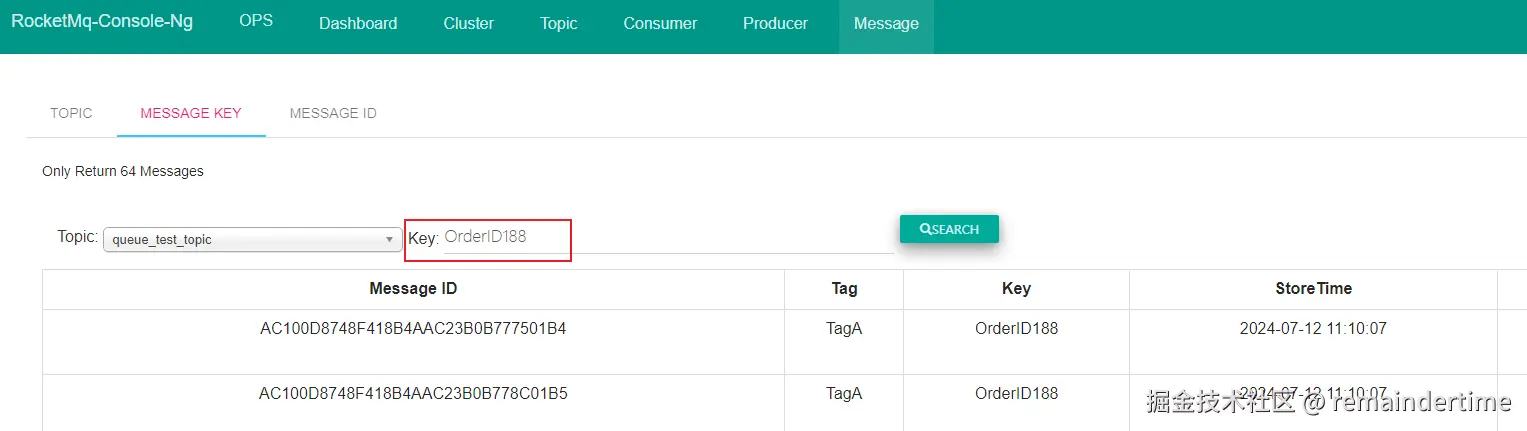
Task: Select message ID ending in 7501B4
Action: pos(413,328)
